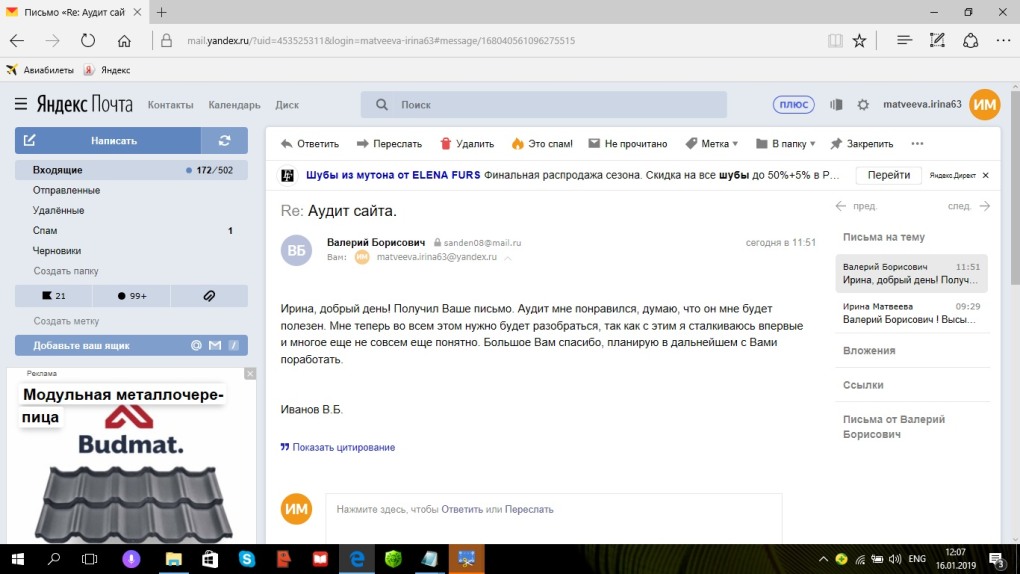Viewport: 1020px width, 574px height.
Task: Show flagged important messages filter
Action: [x=53, y=296]
